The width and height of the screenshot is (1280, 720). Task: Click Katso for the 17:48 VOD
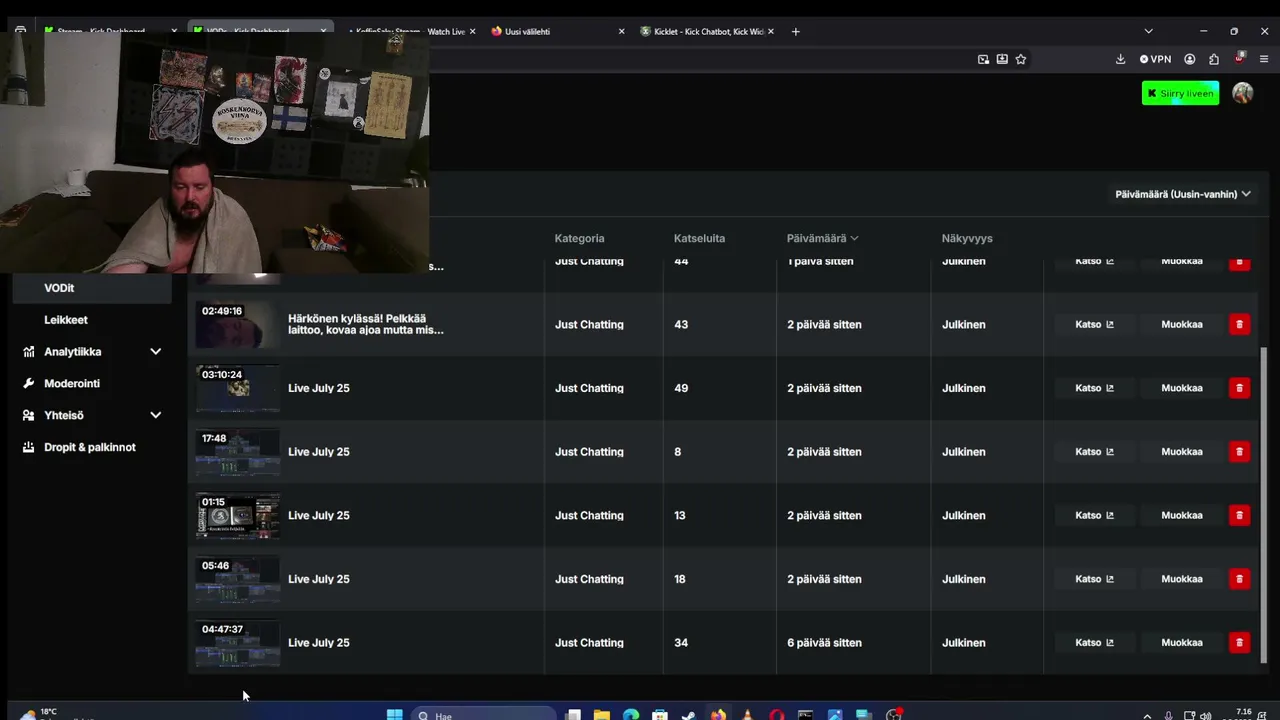1094,452
